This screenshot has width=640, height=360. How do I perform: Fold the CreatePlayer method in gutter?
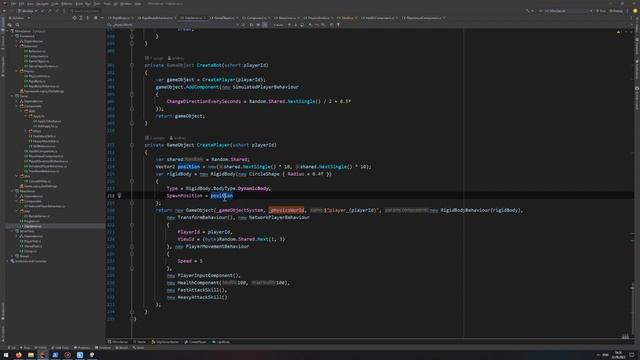coord(131,145)
